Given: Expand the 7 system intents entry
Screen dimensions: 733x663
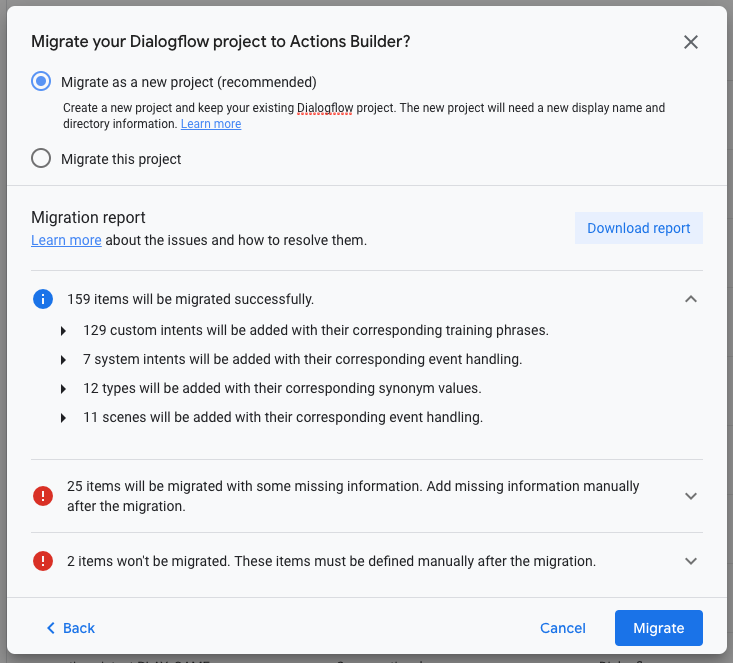Looking at the screenshot, I should pos(65,360).
